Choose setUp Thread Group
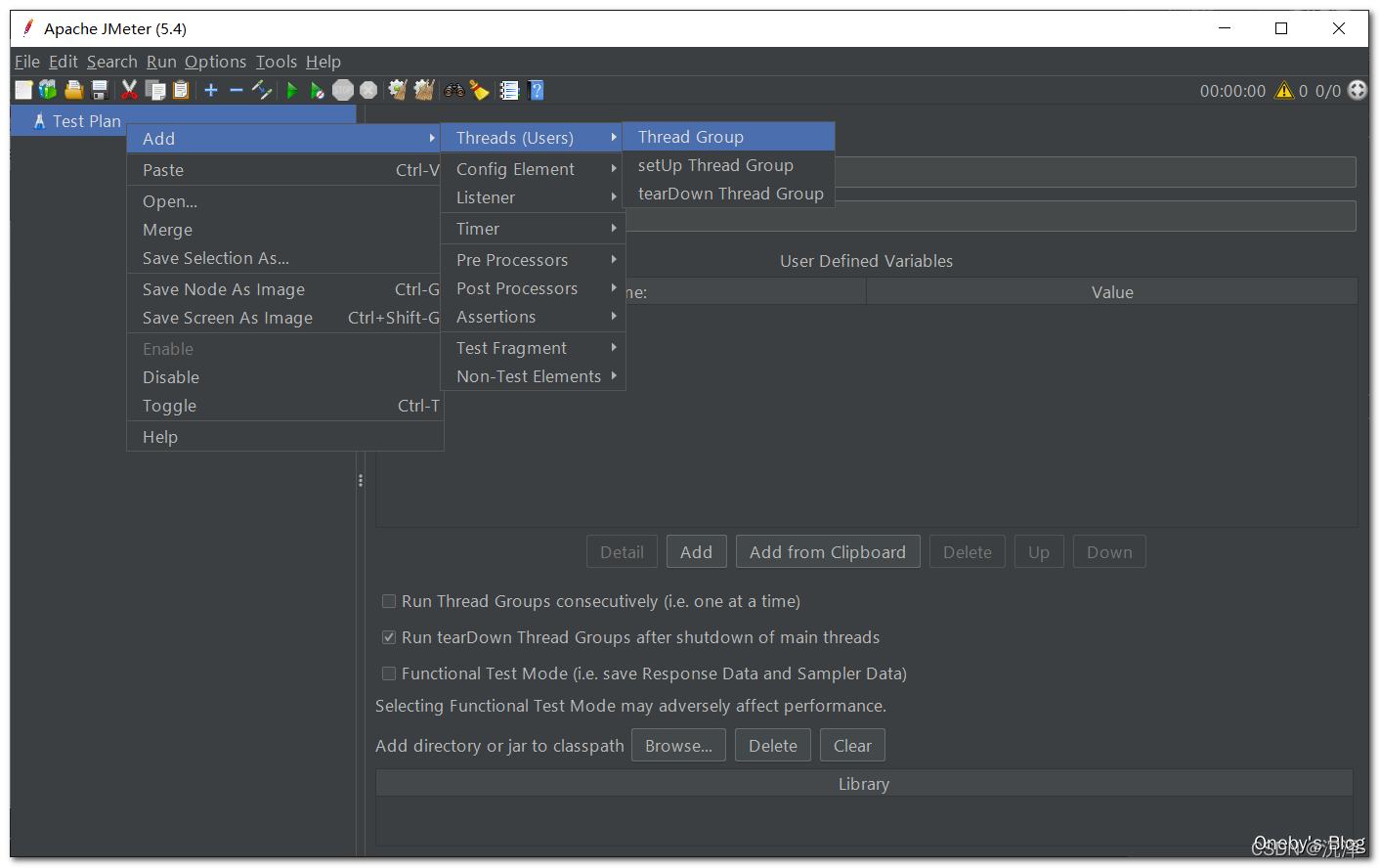The image size is (1380, 868). pos(729,165)
